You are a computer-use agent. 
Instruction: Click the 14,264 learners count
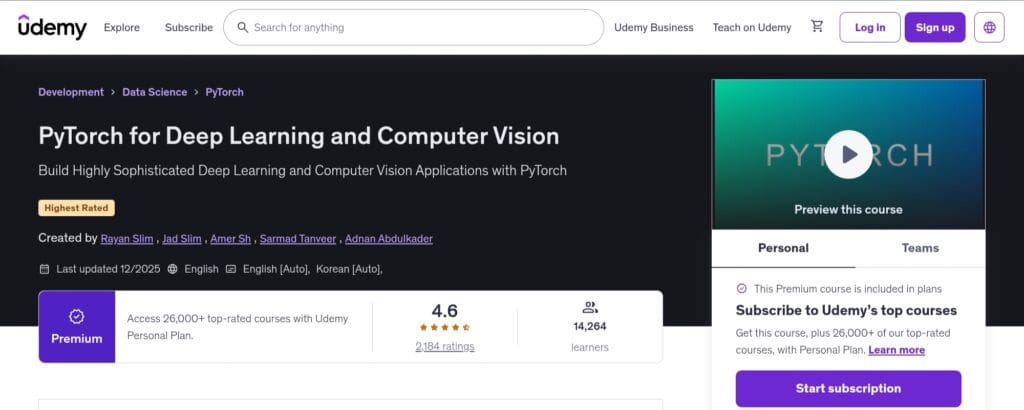click(x=590, y=326)
